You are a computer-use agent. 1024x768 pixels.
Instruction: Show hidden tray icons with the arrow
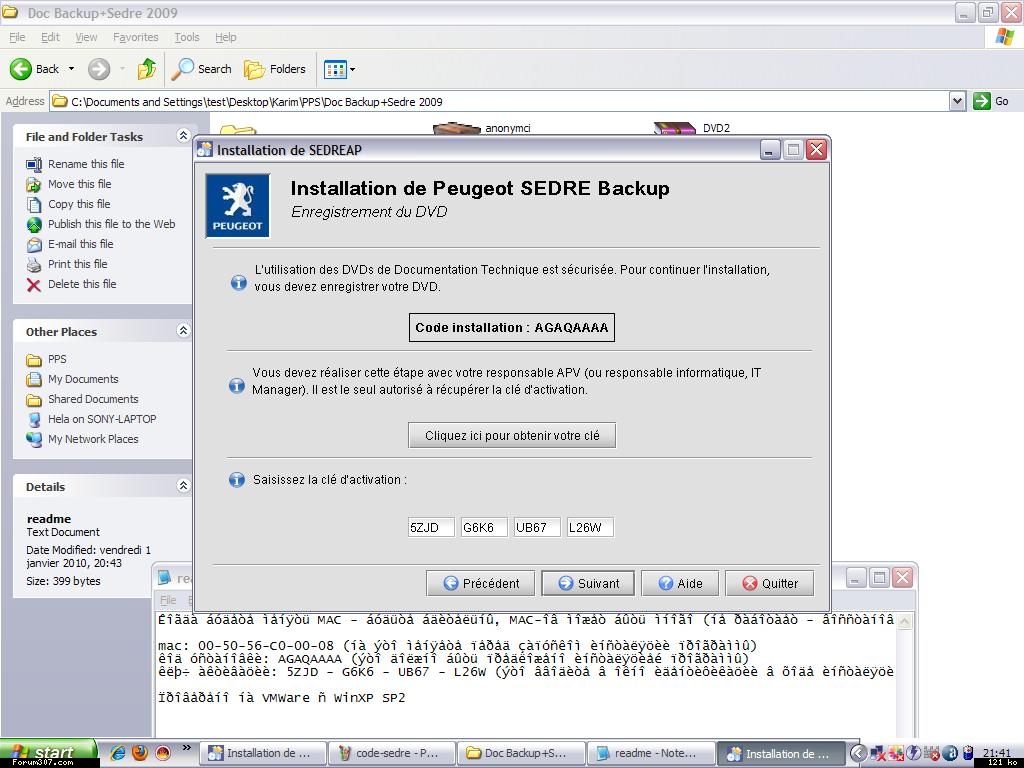(x=858, y=753)
